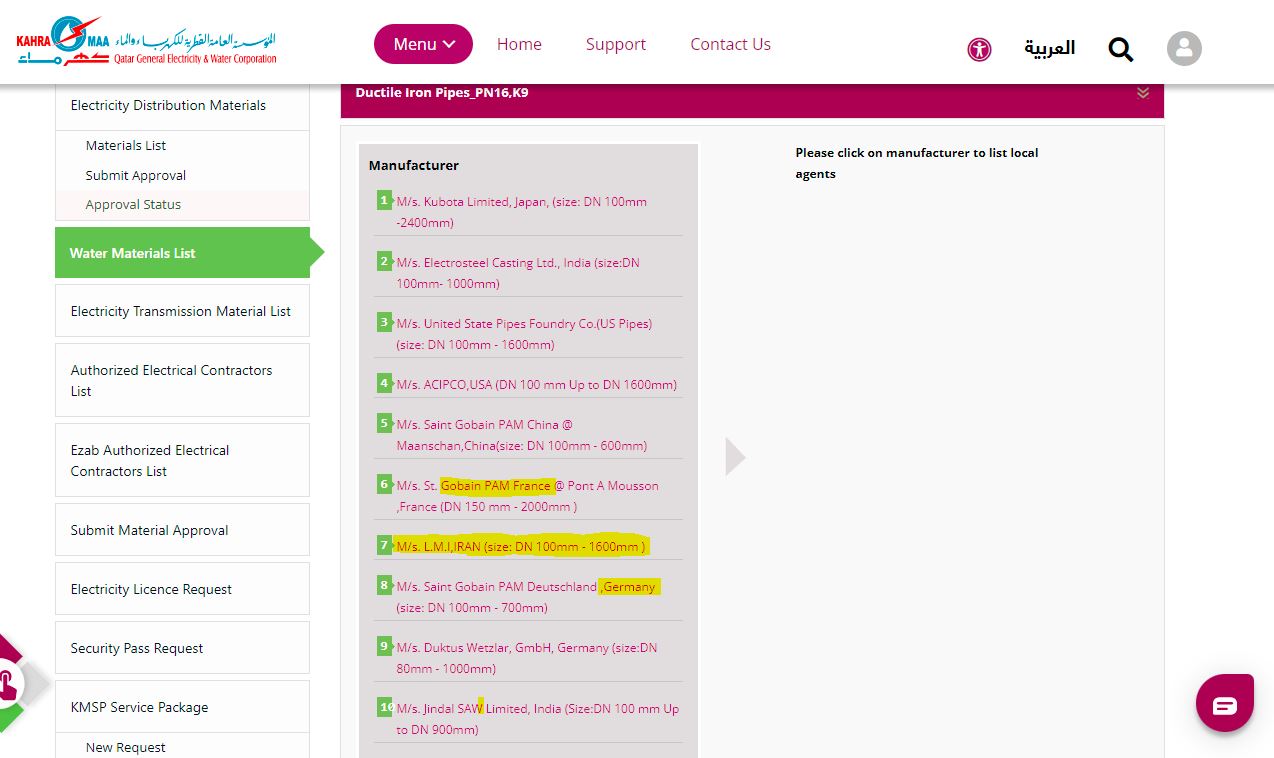Click the Kahramaa logo
1274x758 pixels.
(146, 42)
